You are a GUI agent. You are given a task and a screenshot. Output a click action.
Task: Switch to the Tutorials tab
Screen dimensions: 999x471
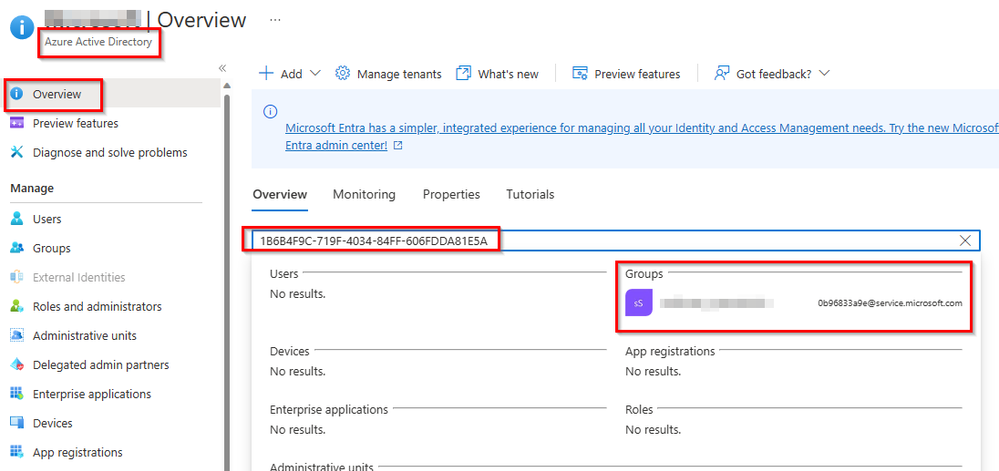(x=530, y=194)
